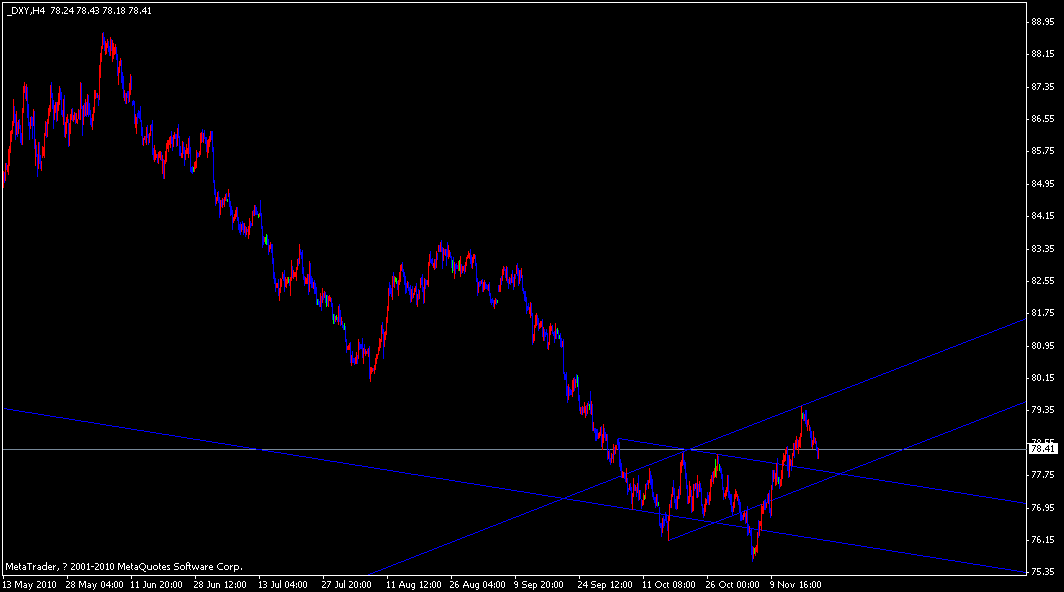The height and width of the screenshot is (592, 1064).
Task: Click the 13 Jul 04:00 time label
Action: pos(283,585)
